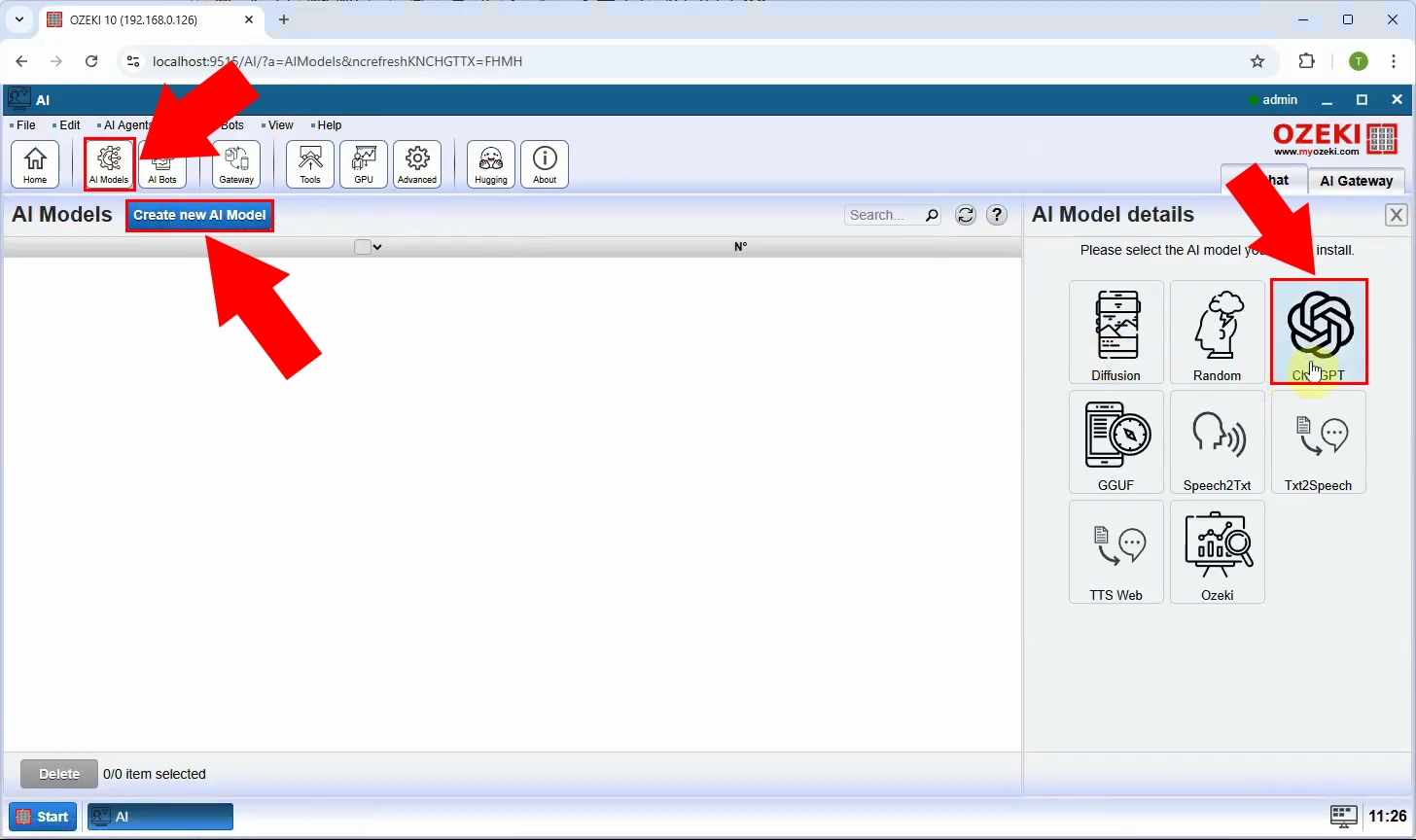Expand the browser tab search dropdown
1416x840 pixels.
18,19
